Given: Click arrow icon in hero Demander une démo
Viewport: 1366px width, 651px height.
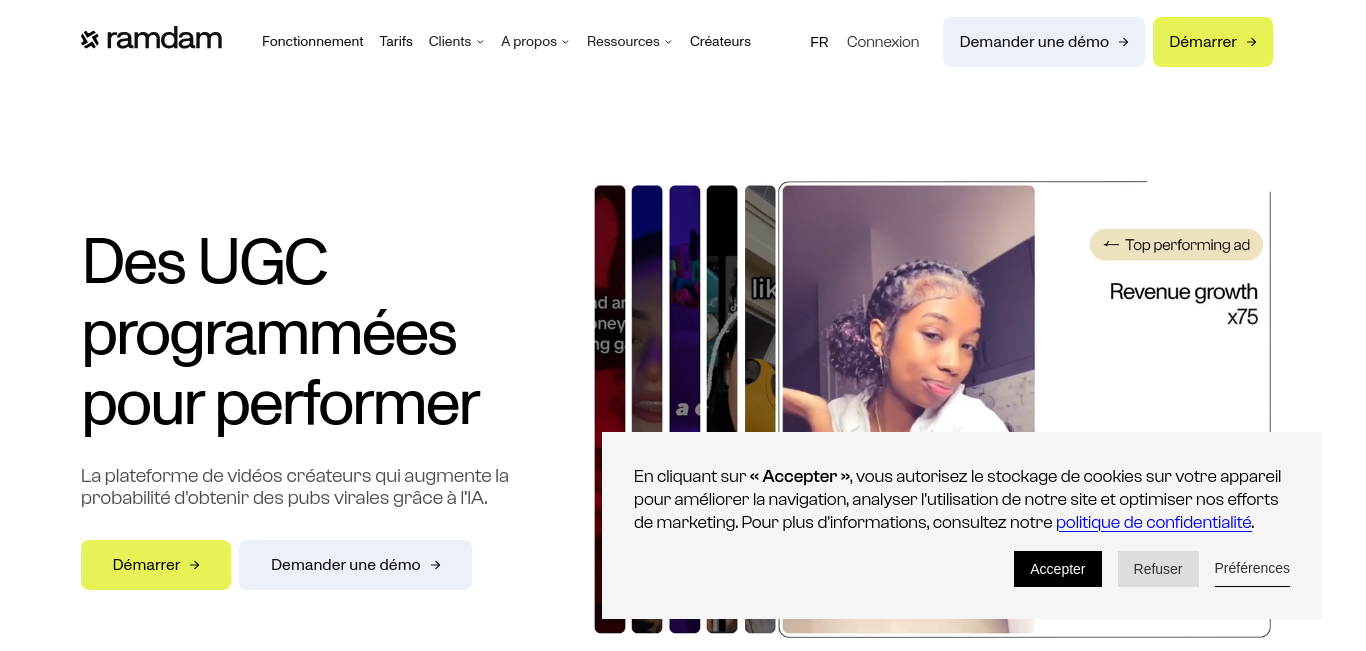Looking at the screenshot, I should (x=435, y=565).
